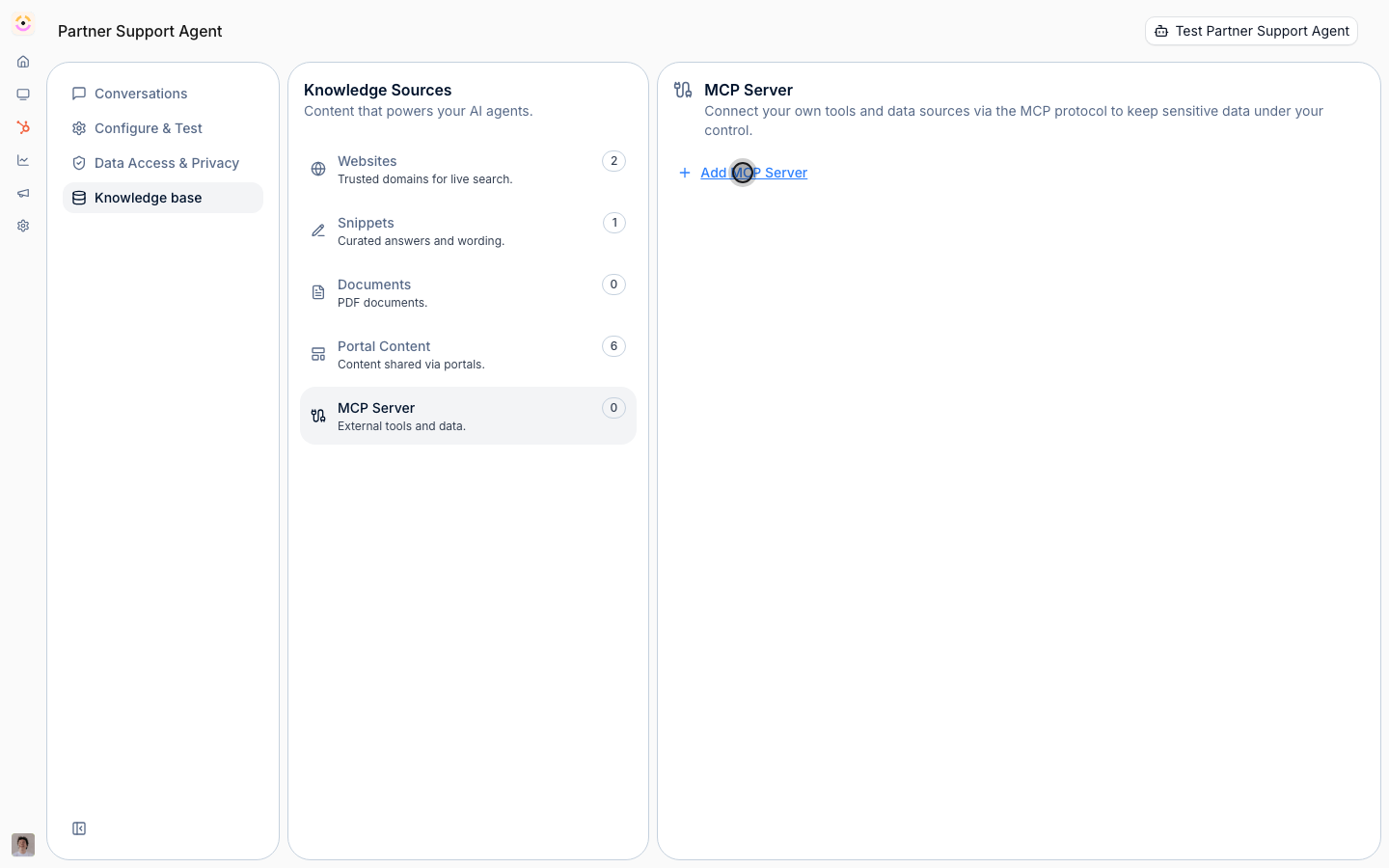Select the Knowledge base menu item
1389x868 pixels.
tap(163, 198)
